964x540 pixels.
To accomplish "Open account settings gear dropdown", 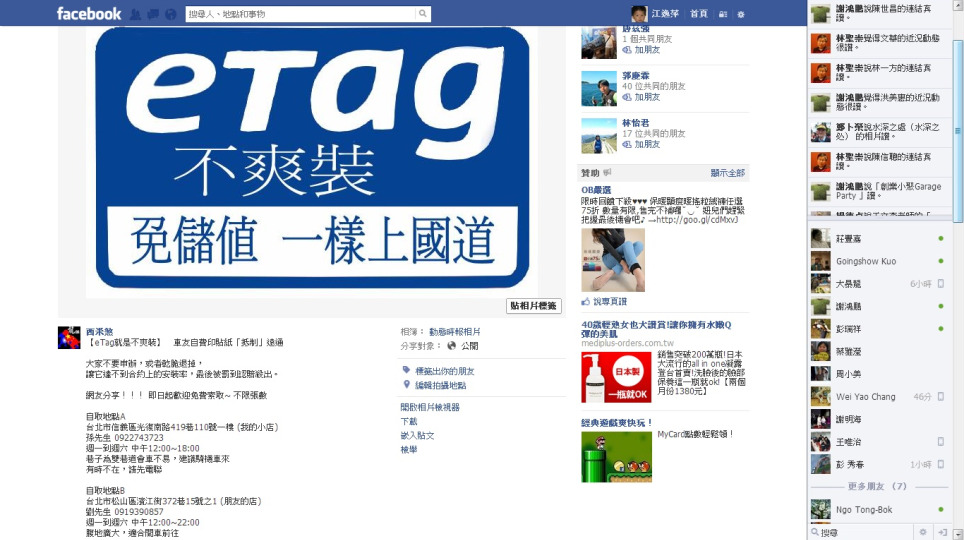I will pyautogui.click(x=741, y=14).
